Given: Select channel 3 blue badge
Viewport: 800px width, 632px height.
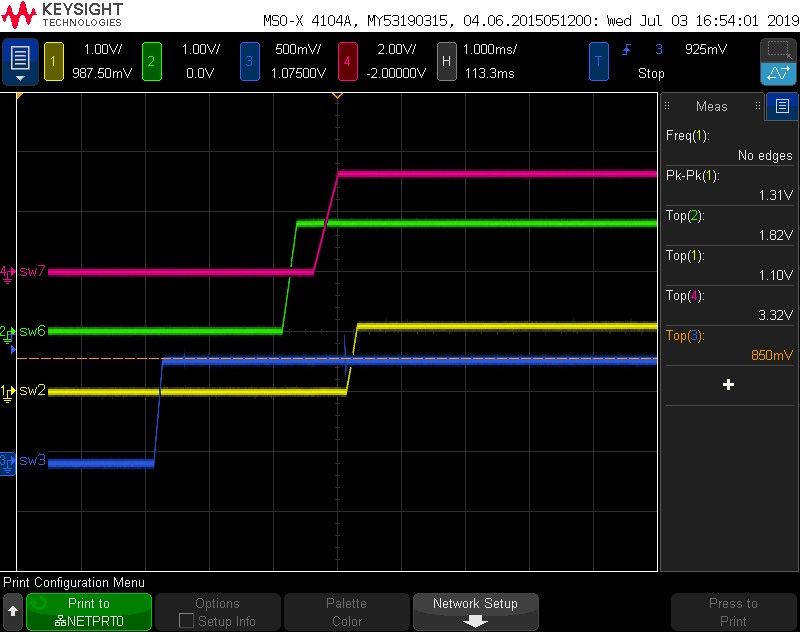Looking at the screenshot, I should coord(249,62).
